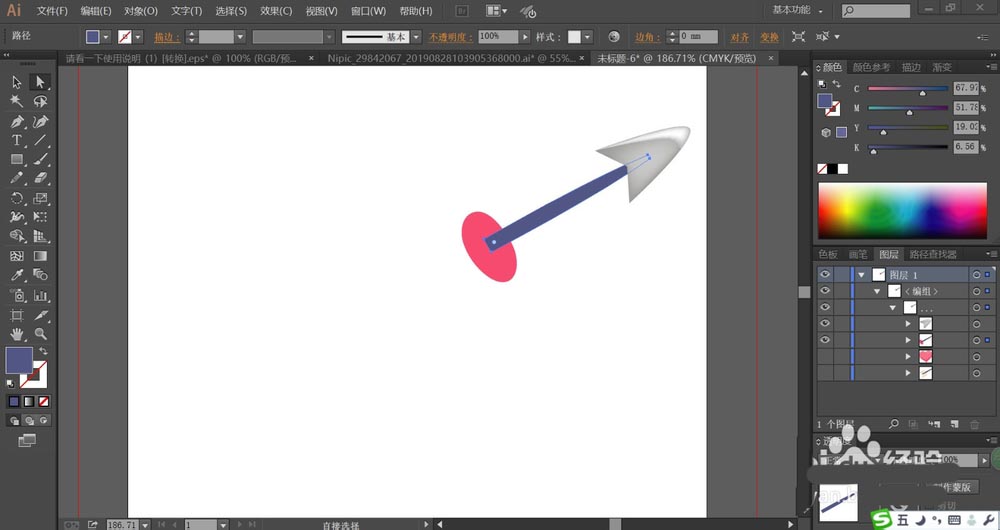The width and height of the screenshot is (1000, 530).
Task: Click Create New Layer icon in Layers panel
Action: (x=954, y=424)
